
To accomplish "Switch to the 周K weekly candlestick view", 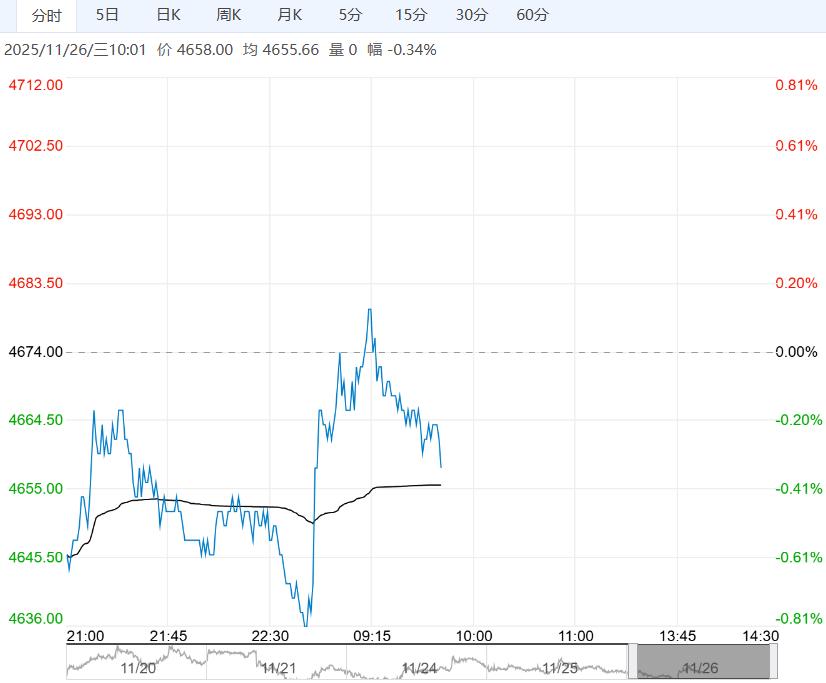I will click(229, 15).
